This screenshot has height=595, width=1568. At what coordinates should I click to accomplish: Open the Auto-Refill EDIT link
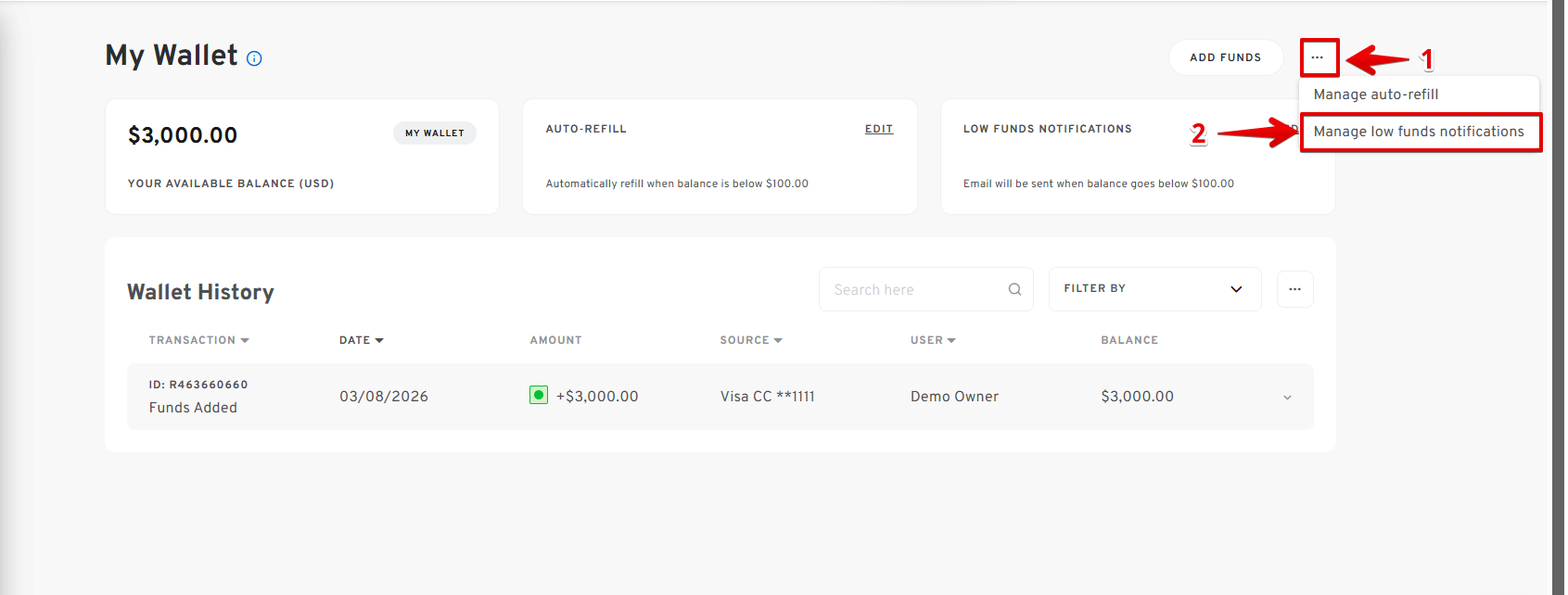click(878, 129)
